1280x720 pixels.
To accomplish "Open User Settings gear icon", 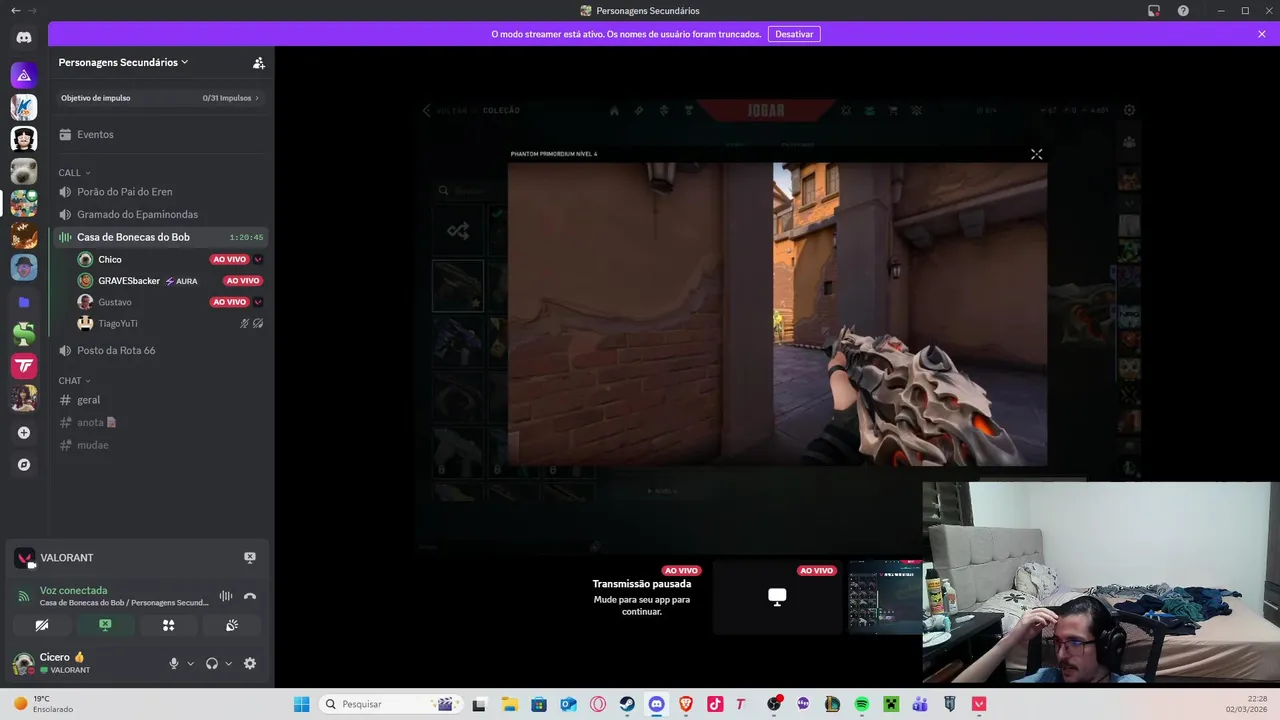I will [x=250, y=663].
